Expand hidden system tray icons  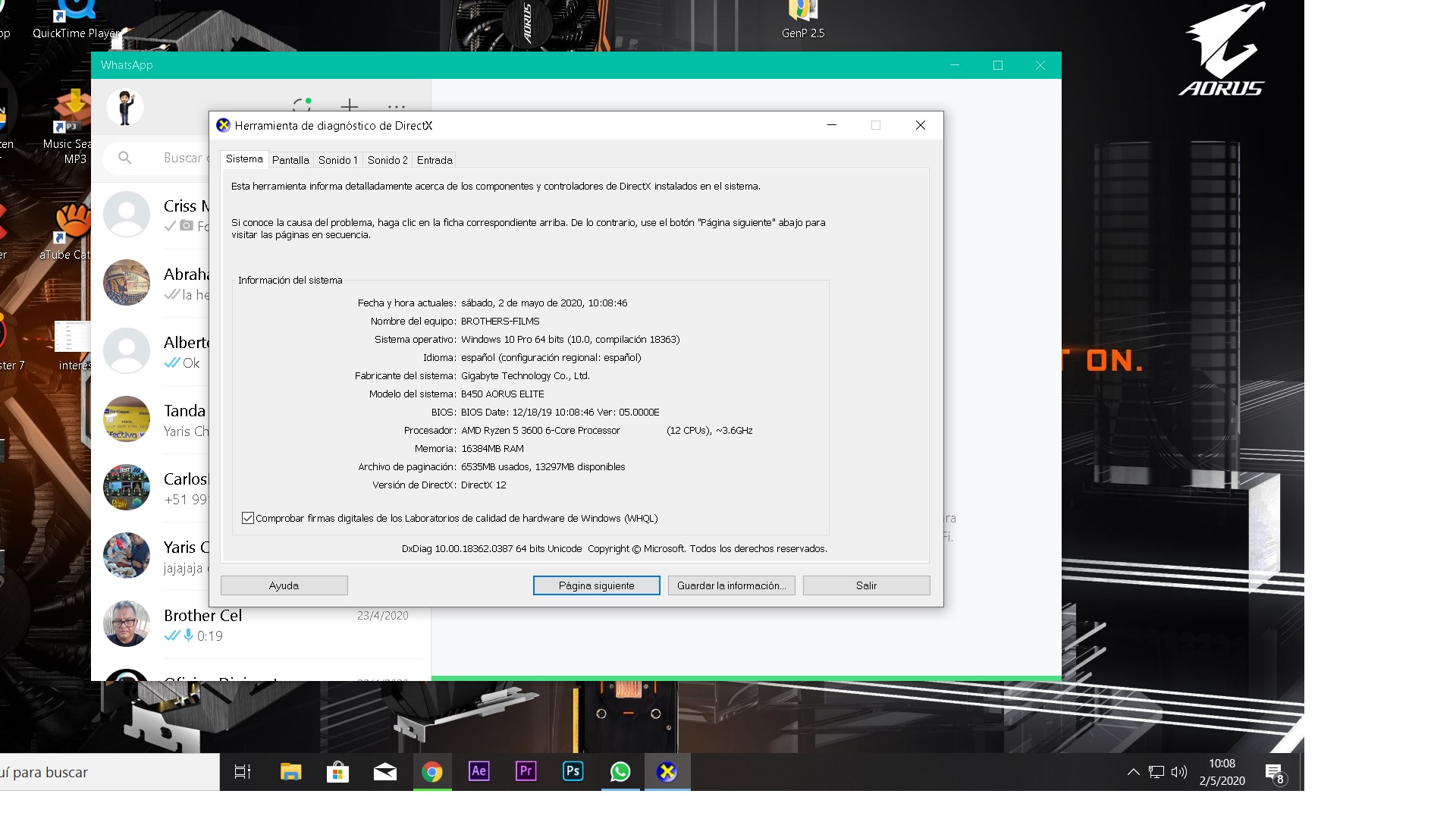coord(1133,772)
